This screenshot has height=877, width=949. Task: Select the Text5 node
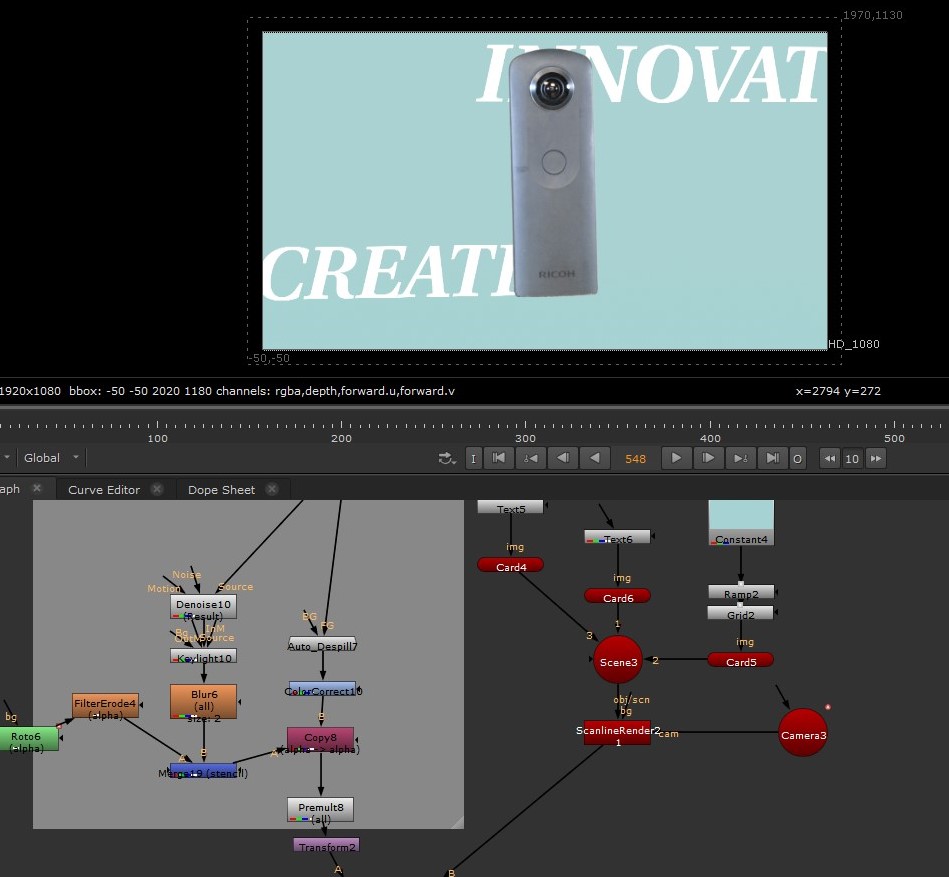pyautogui.click(x=510, y=507)
